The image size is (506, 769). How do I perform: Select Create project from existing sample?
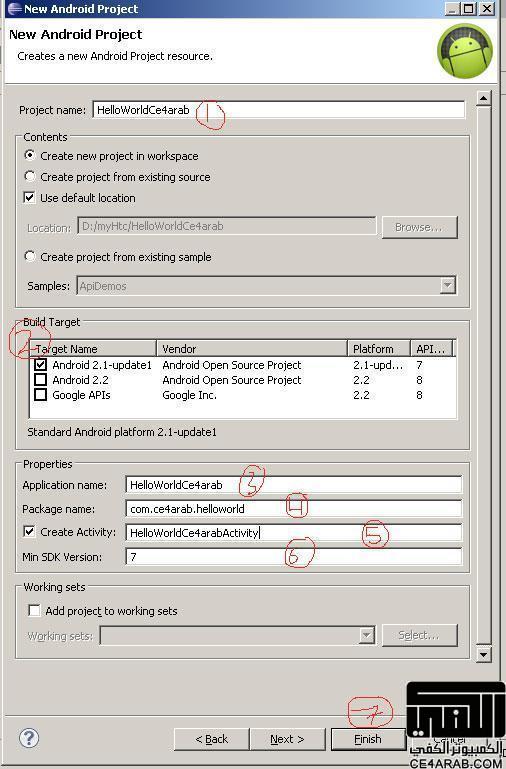[30, 256]
